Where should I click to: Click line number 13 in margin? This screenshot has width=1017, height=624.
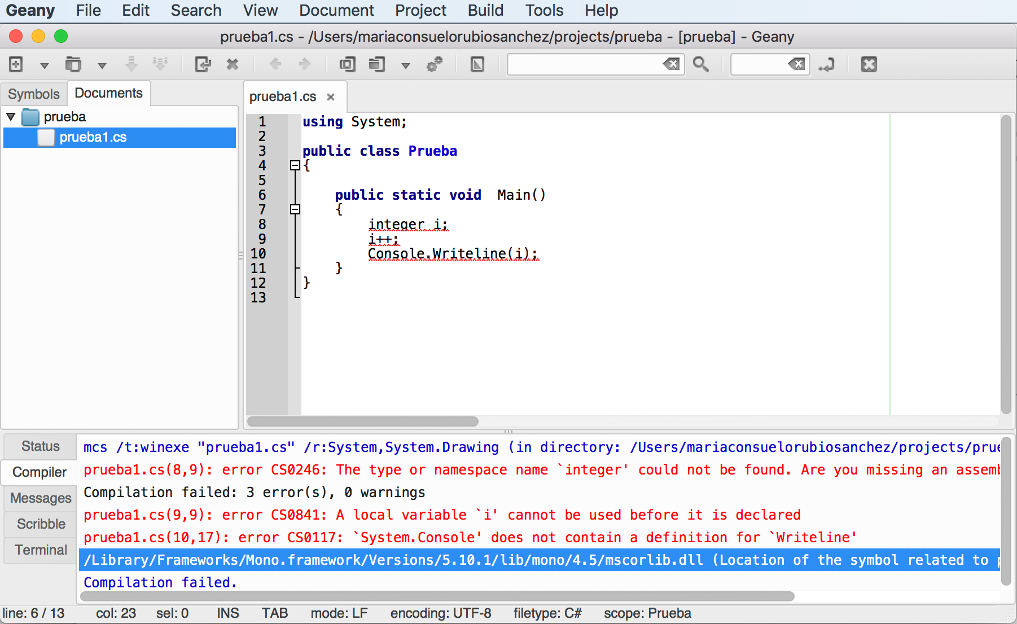tap(258, 298)
